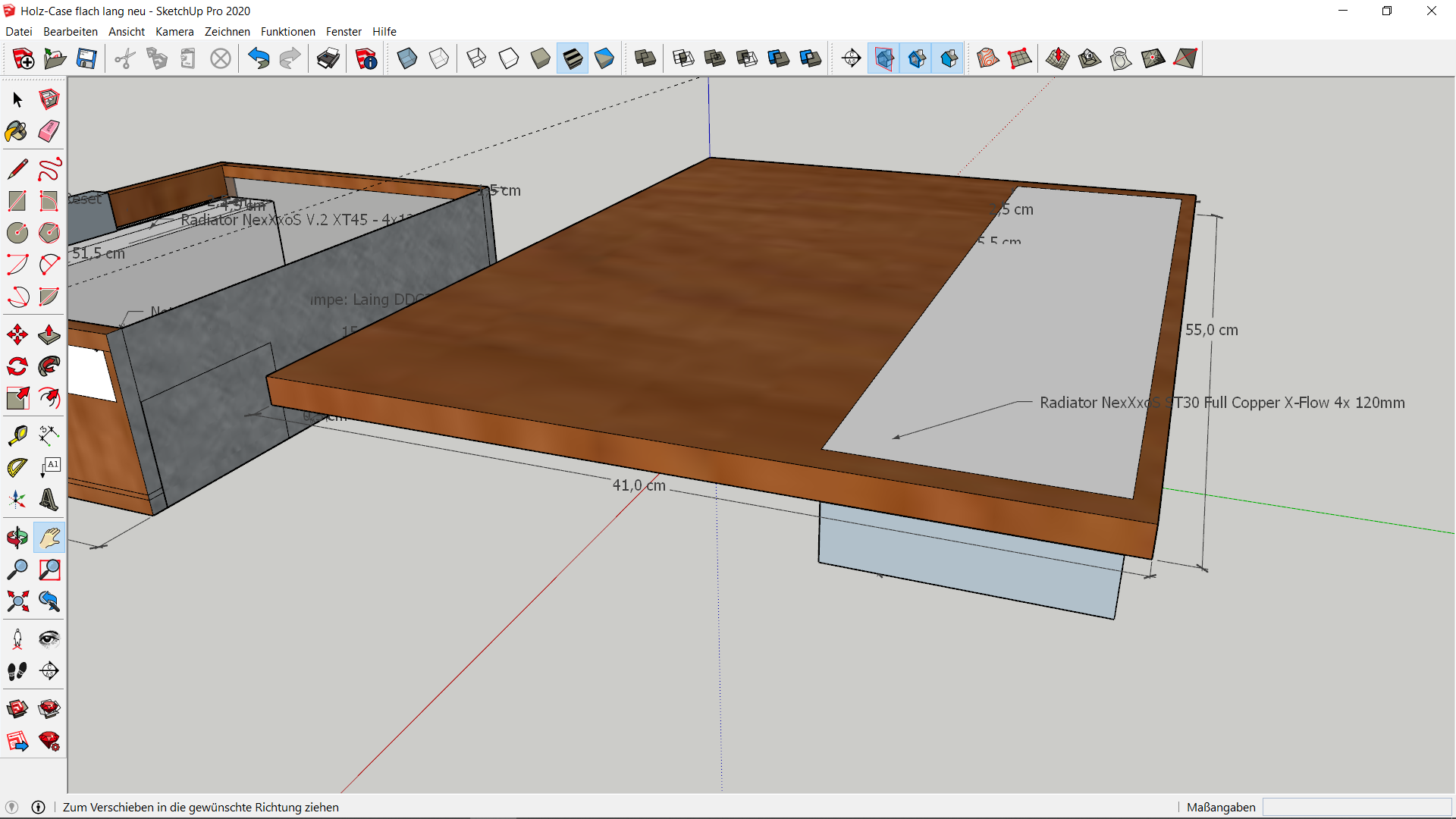
Task: Click the Outer Shell solid tool
Action: point(645,58)
